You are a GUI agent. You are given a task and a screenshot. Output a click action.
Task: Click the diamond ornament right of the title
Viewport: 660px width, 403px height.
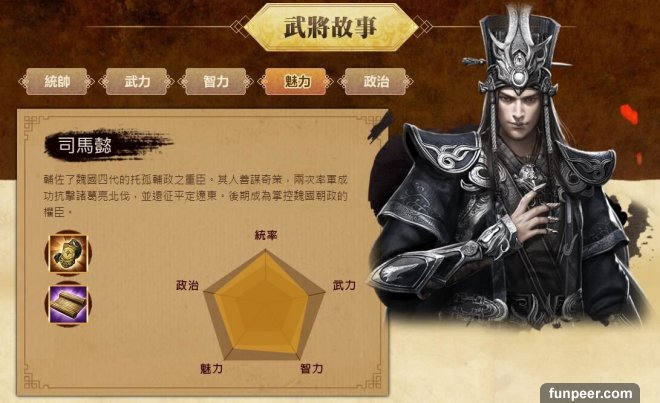pyautogui.click(x=423, y=27)
